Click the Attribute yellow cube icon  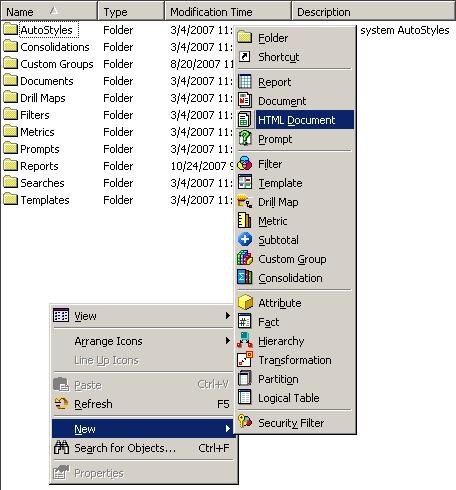pyautogui.click(x=245, y=303)
